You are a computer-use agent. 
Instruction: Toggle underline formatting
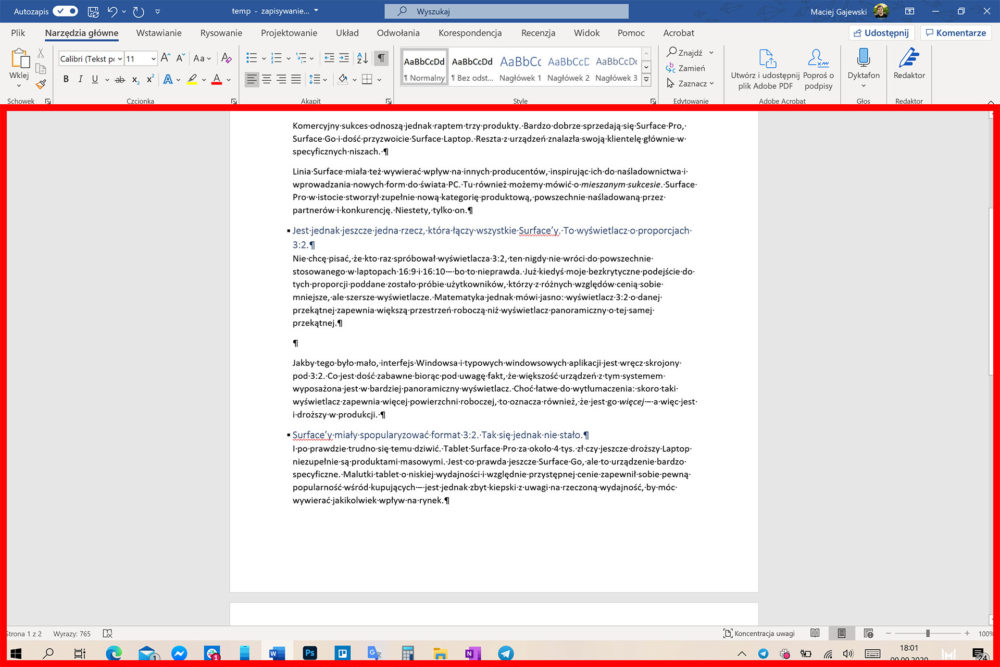pos(95,79)
